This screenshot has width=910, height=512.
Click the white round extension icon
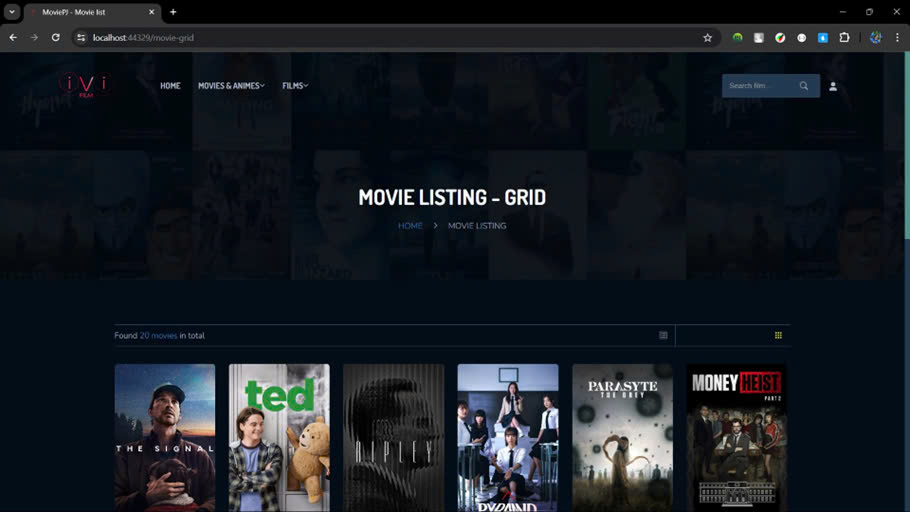[x=801, y=38]
